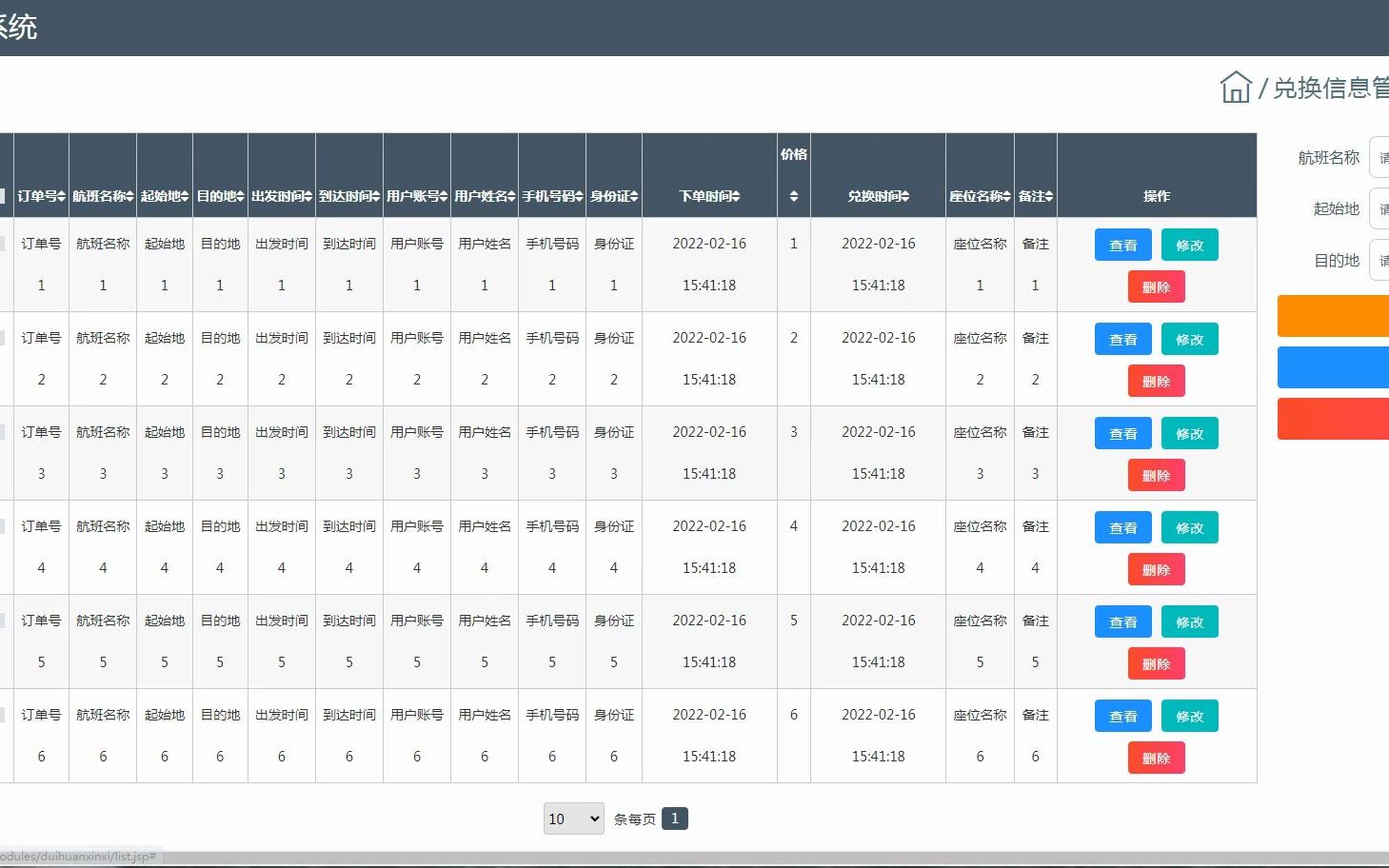The height and width of the screenshot is (868, 1389).
Task: Tick the checkbox for row 3
Action: pyautogui.click(x=2, y=432)
